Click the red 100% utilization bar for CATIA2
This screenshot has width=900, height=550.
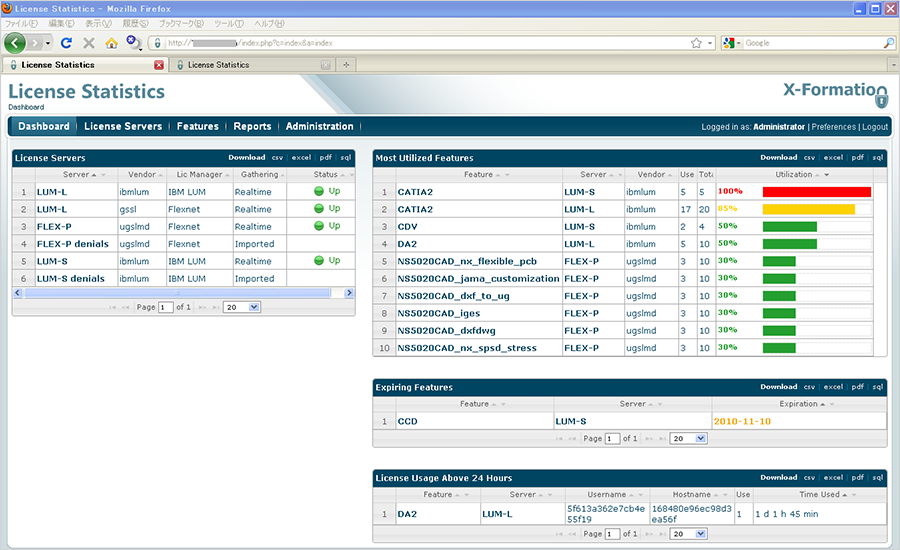coord(817,192)
